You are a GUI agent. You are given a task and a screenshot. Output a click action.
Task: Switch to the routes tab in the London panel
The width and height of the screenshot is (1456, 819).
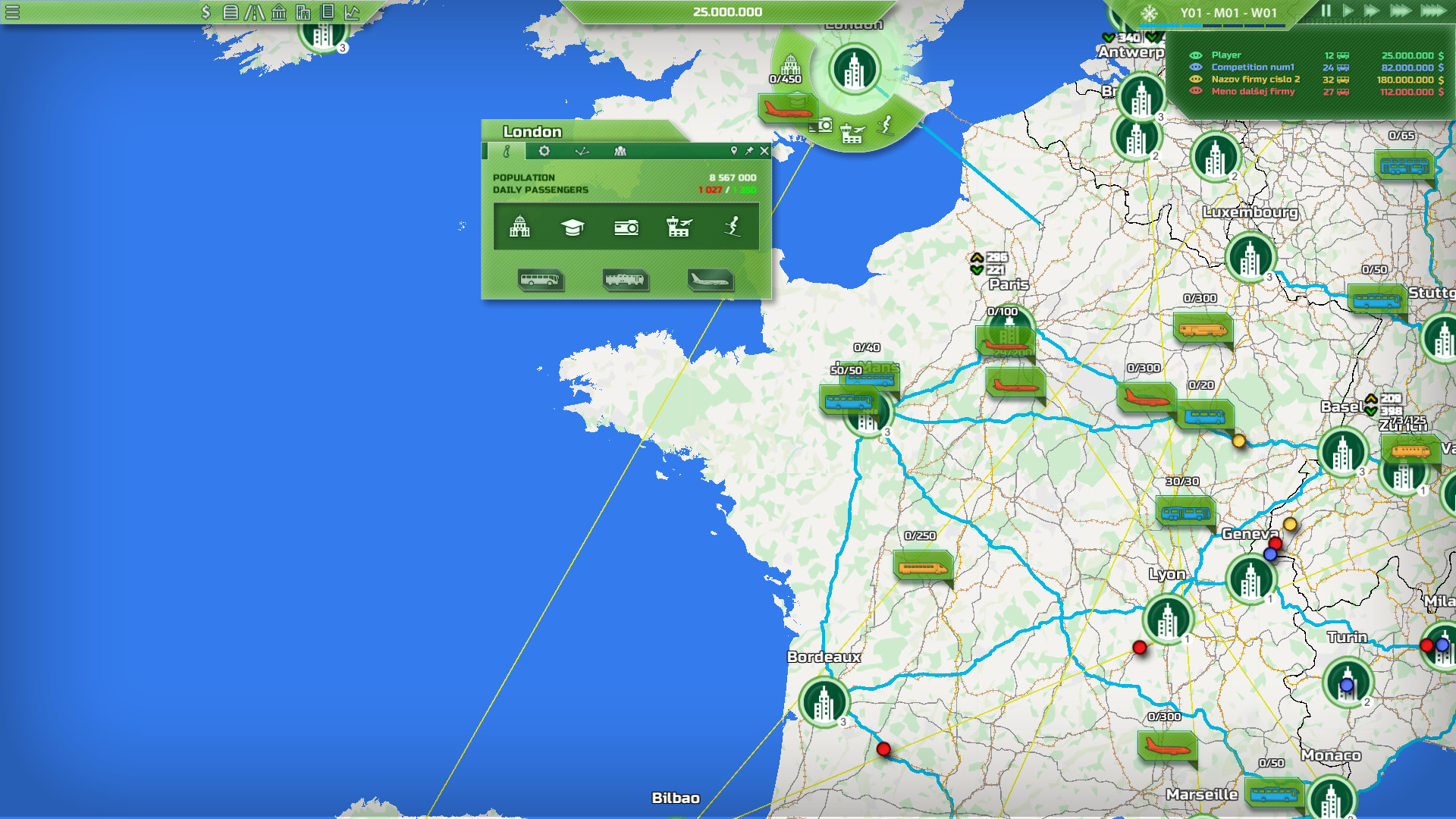(582, 151)
